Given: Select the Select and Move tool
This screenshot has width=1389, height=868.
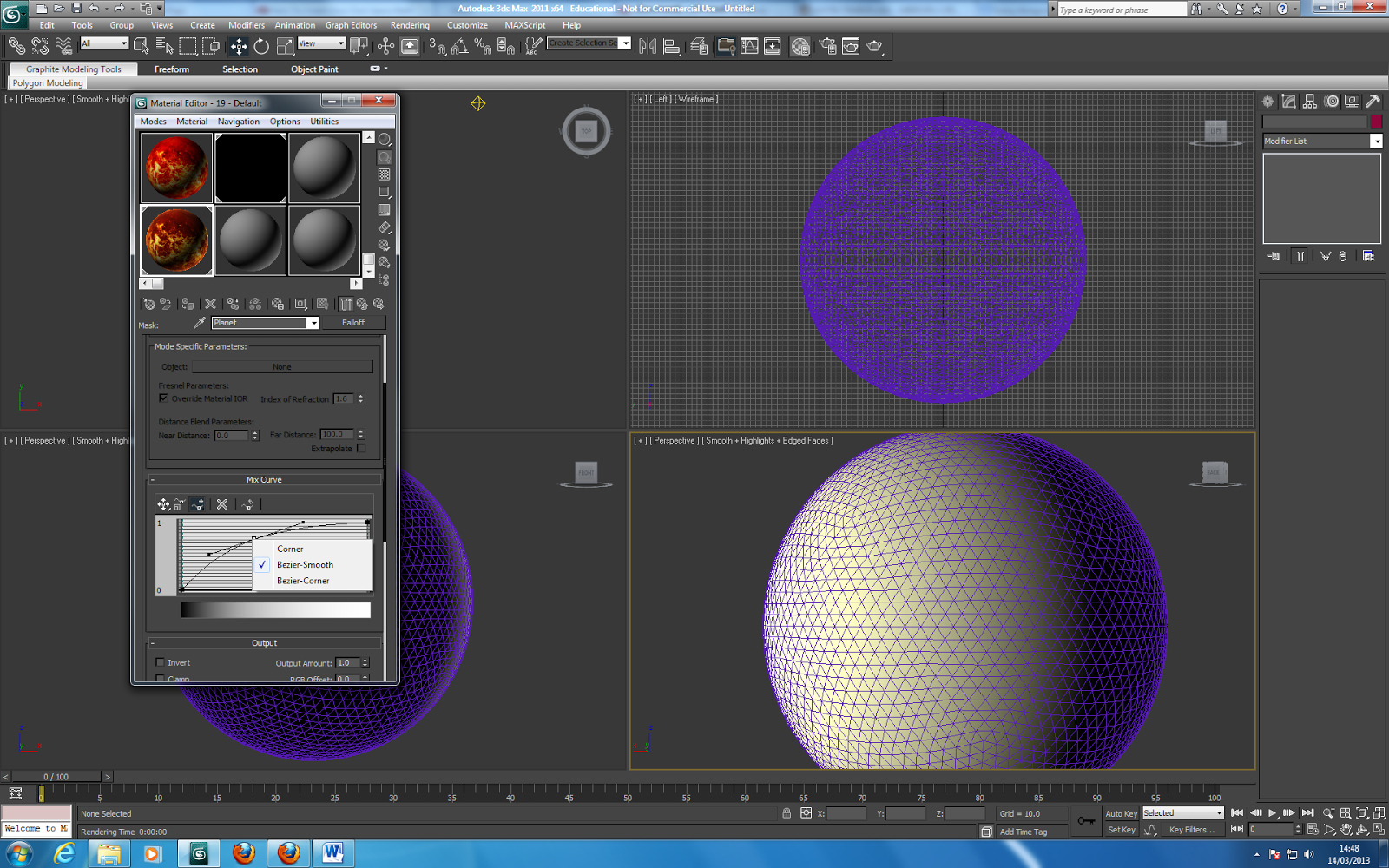Looking at the screenshot, I should tap(239, 46).
